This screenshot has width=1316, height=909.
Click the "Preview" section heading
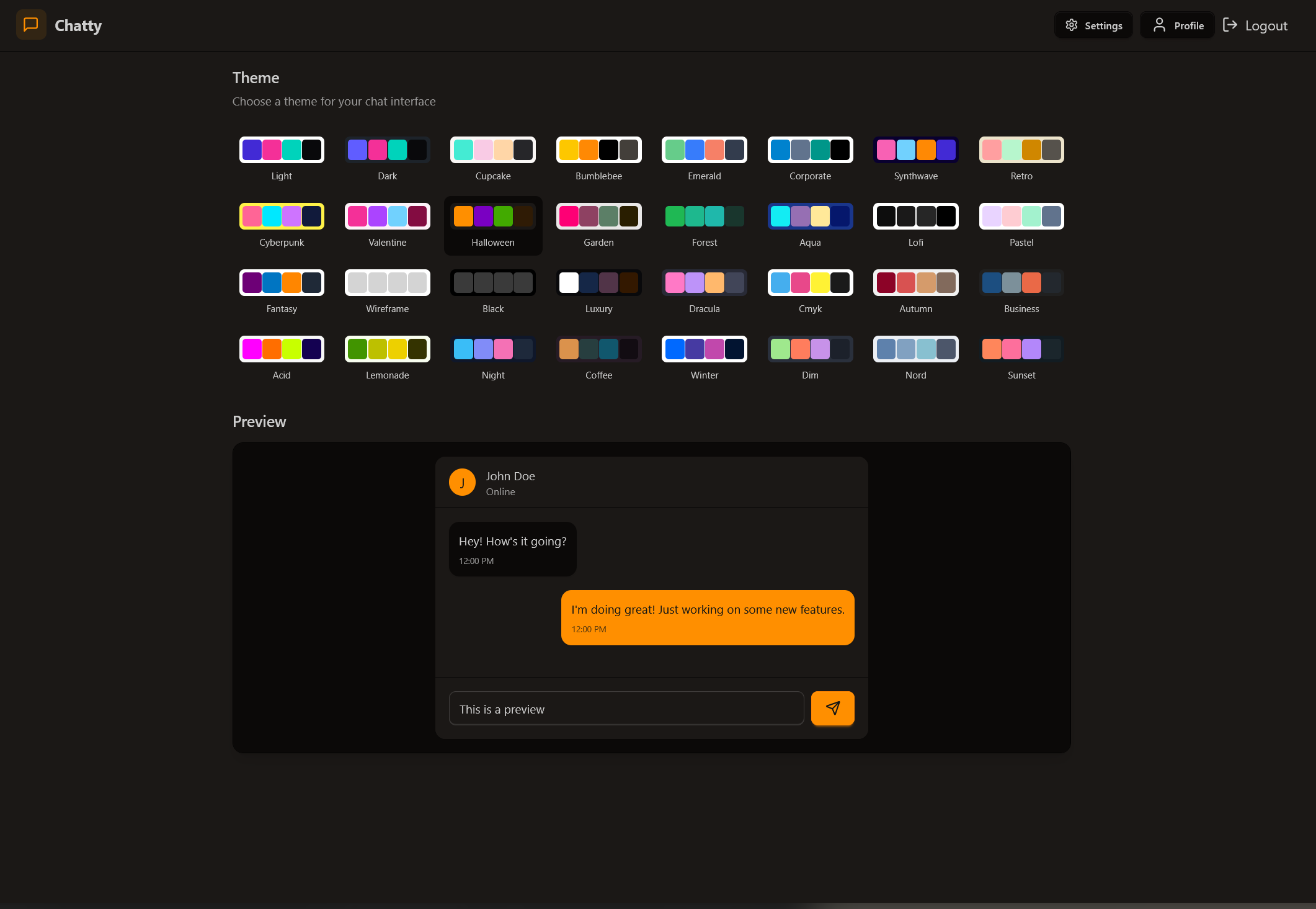pyautogui.click(x=259, y=421)
